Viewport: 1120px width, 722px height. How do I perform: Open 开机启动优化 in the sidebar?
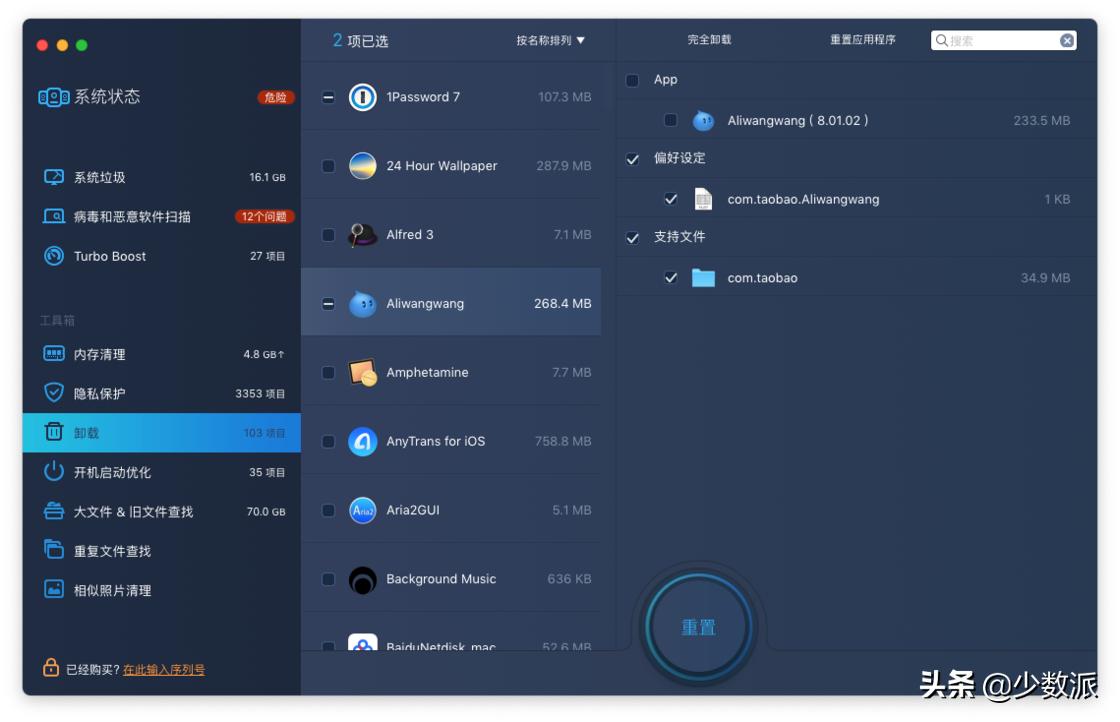coord(161,471)
